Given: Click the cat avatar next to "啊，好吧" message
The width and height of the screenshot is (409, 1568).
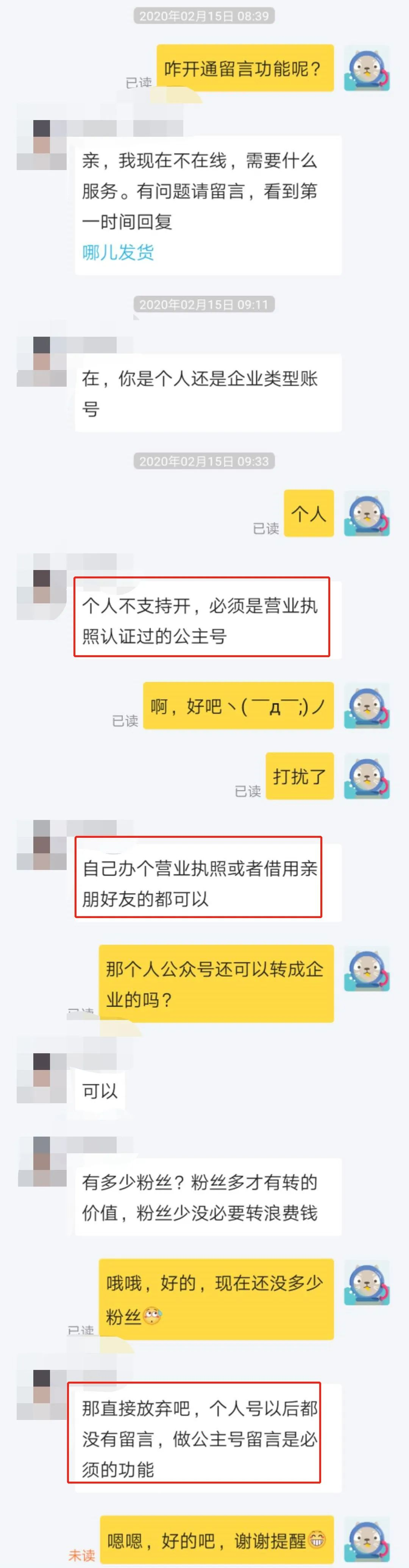Looking at the screenshot, I should pyautogui.click(x=367, y=706).
